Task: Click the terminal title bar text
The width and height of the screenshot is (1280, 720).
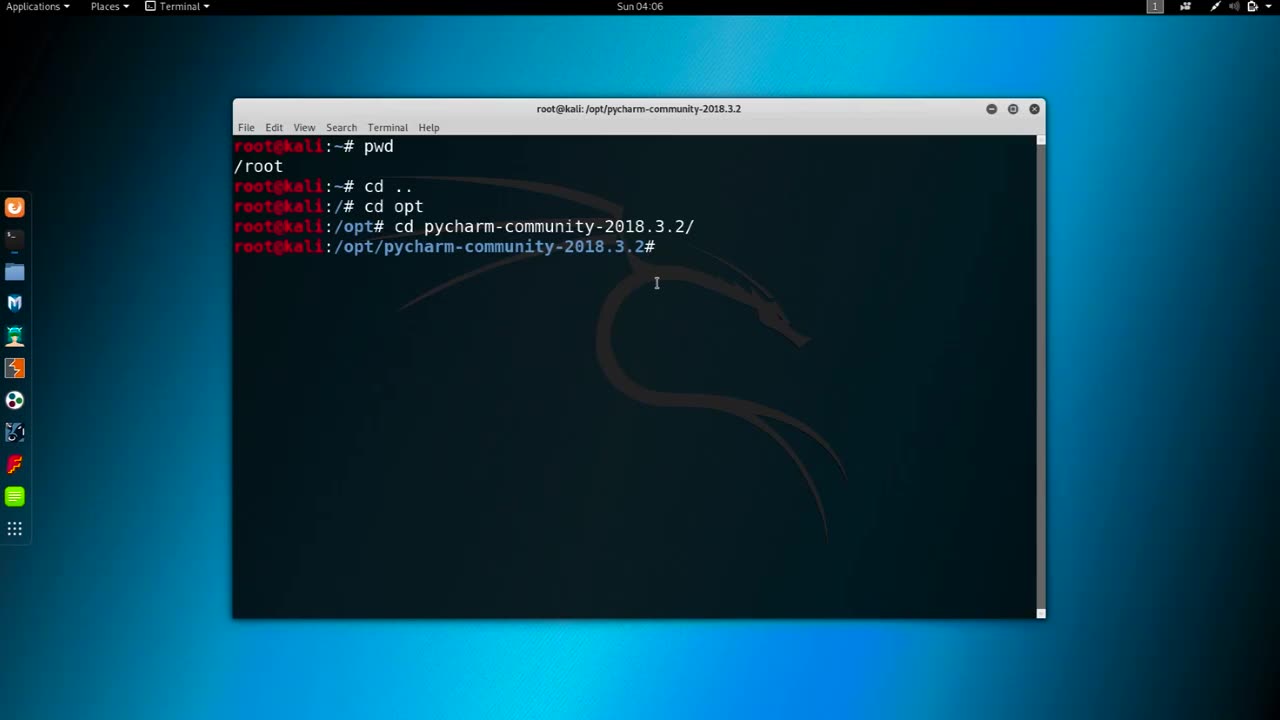Action: 639,109
